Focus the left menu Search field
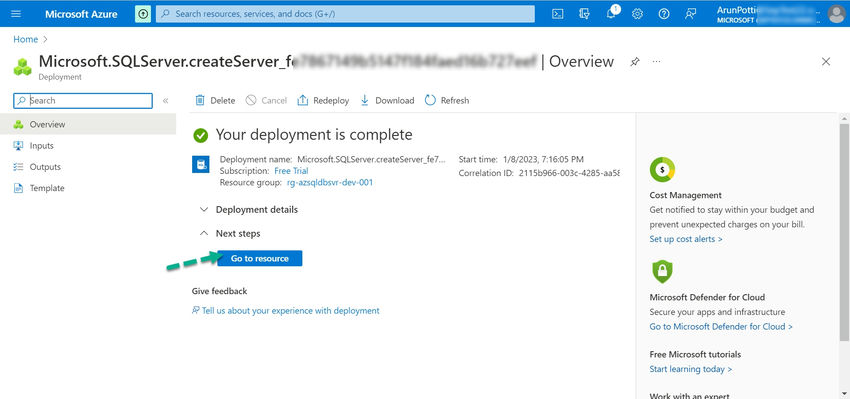850x399 pixels. 83,100
